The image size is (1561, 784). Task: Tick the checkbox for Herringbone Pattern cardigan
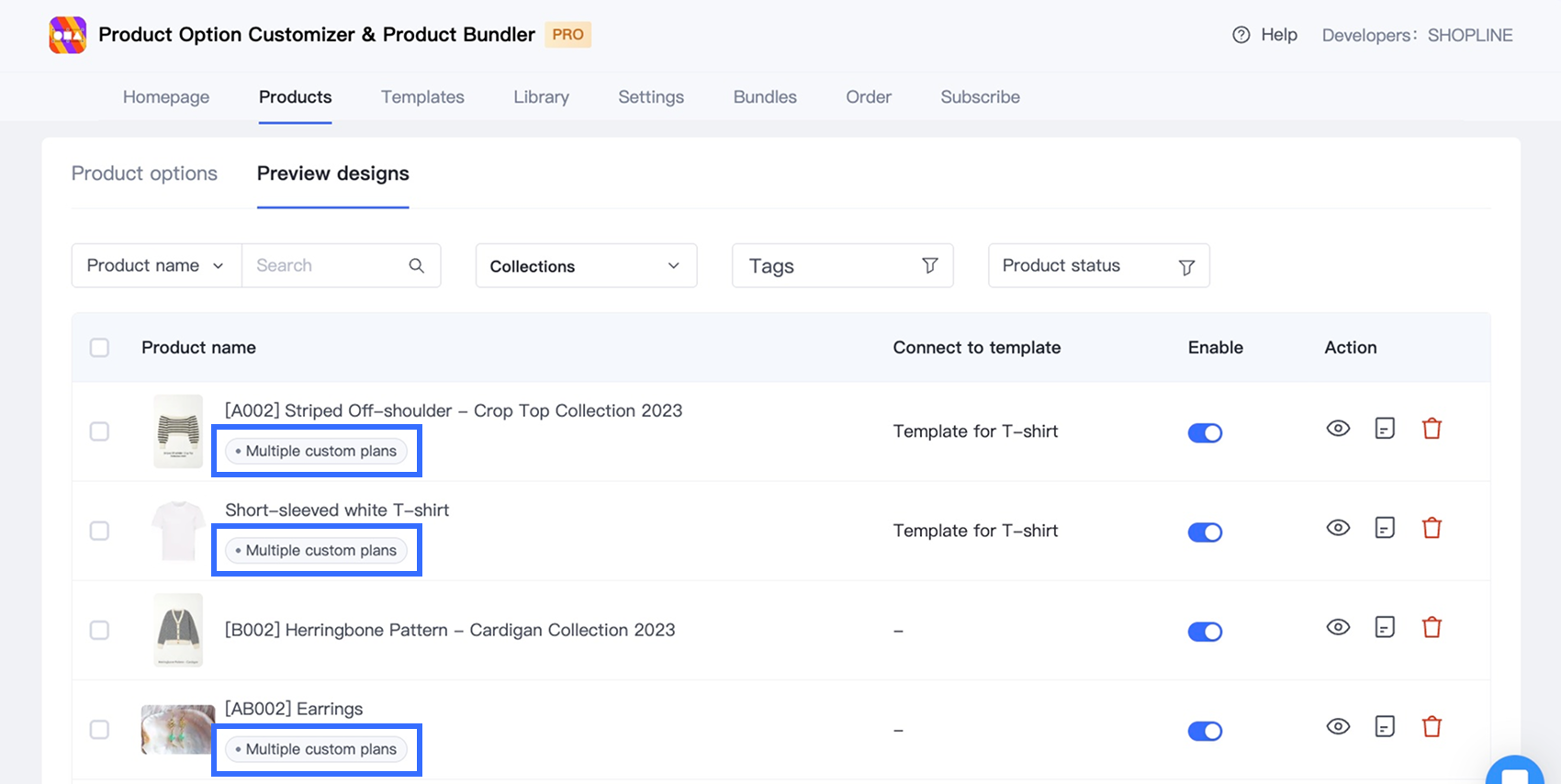(x=99, y=631)
